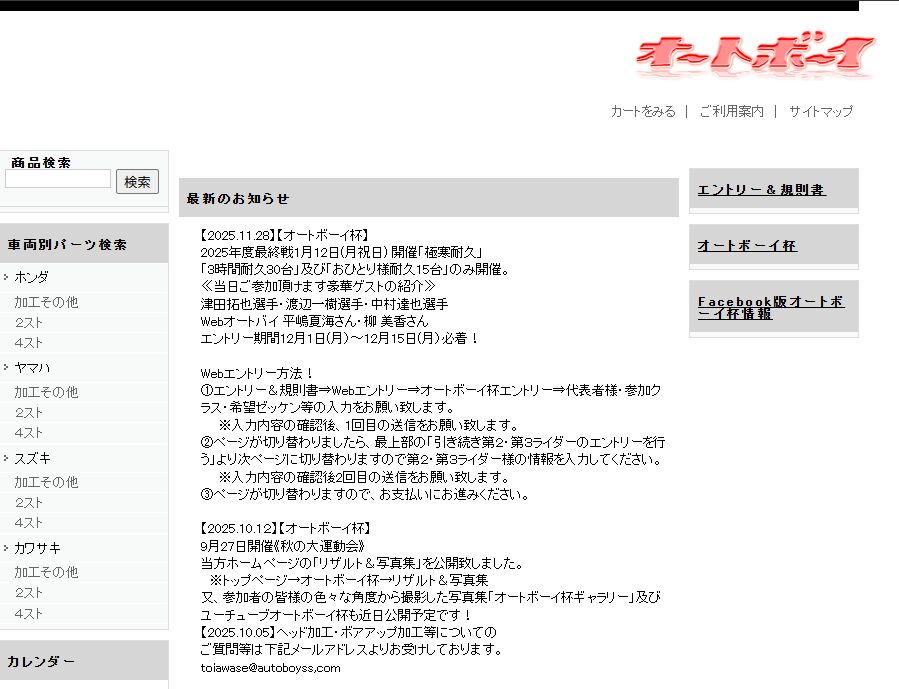Open the エントリー＆規則書 link
This screenshot has height=689, width=899.
click(x=761, y=190)
